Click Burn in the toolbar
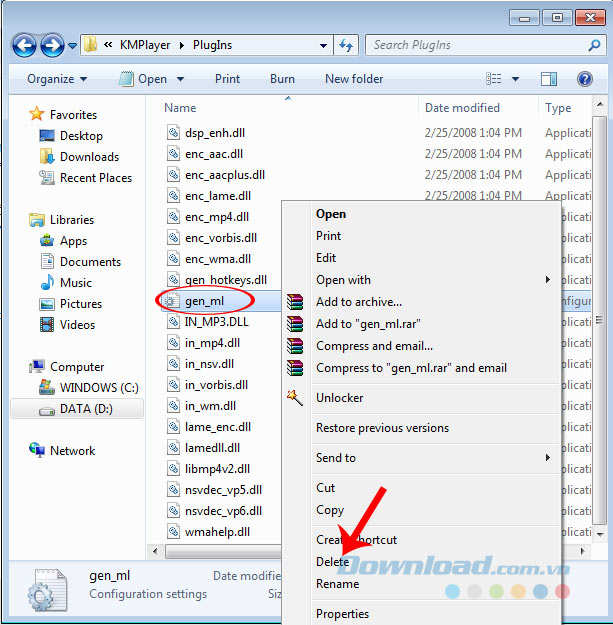 click(x=282, y=79)
